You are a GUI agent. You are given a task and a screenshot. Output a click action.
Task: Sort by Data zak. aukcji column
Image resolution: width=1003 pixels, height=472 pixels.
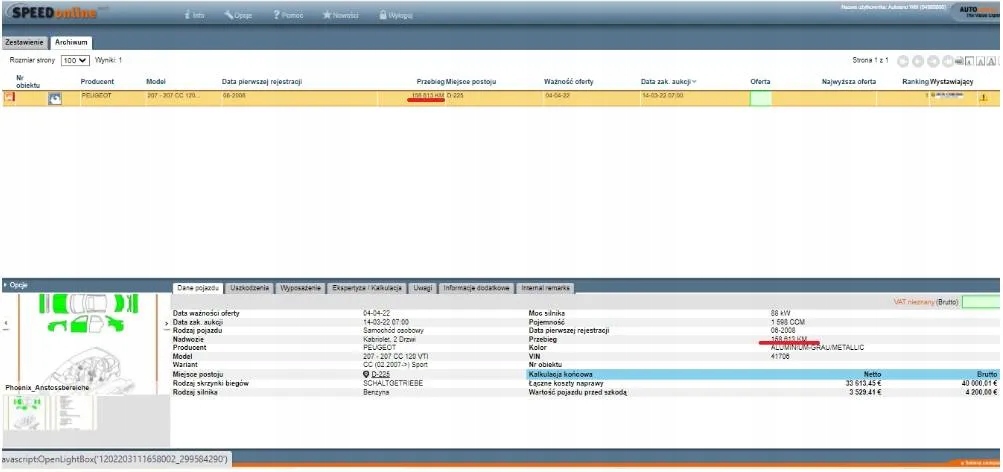(668, 81)
